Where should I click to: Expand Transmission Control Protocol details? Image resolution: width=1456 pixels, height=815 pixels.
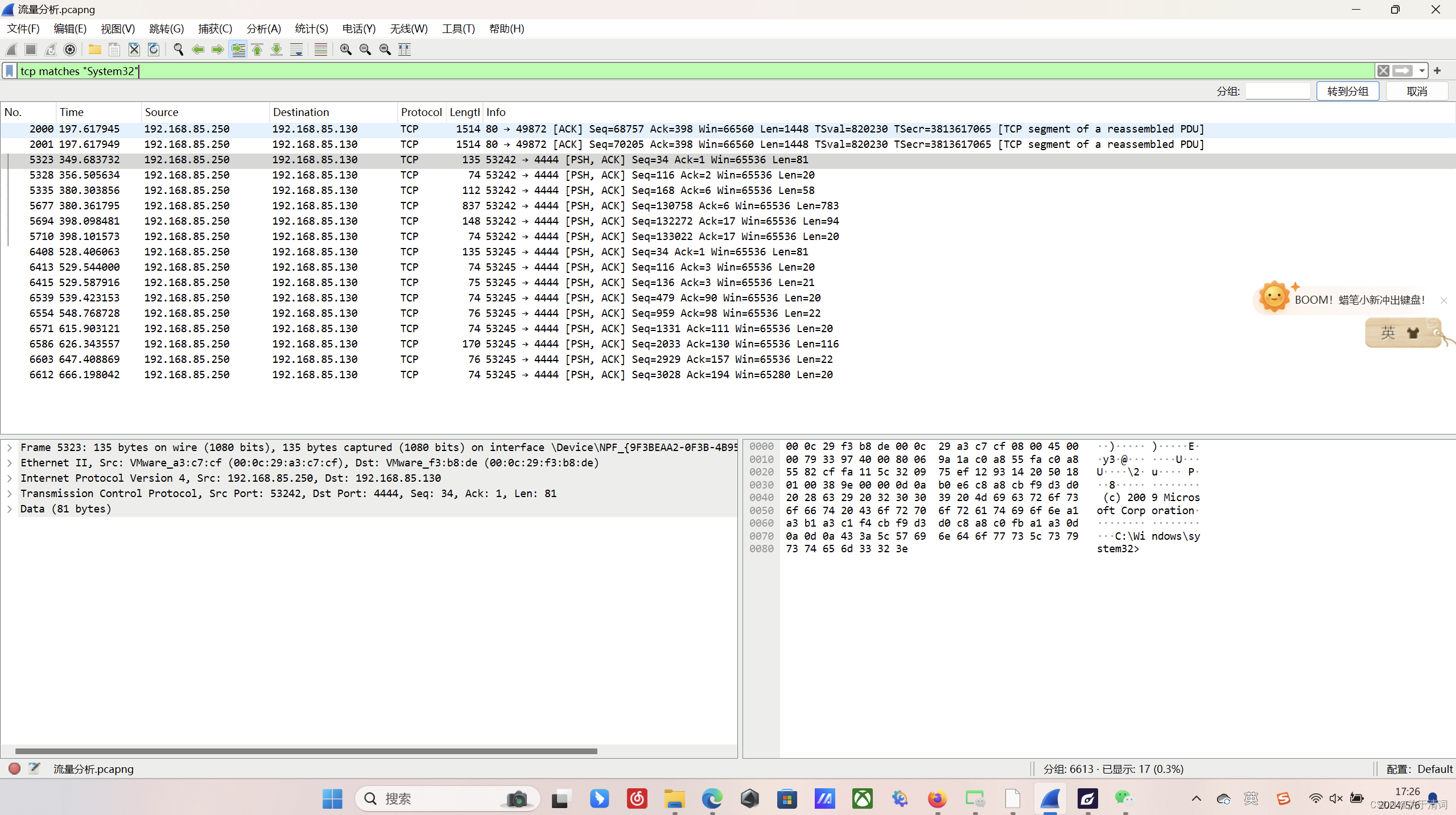[x=10, y=494]
